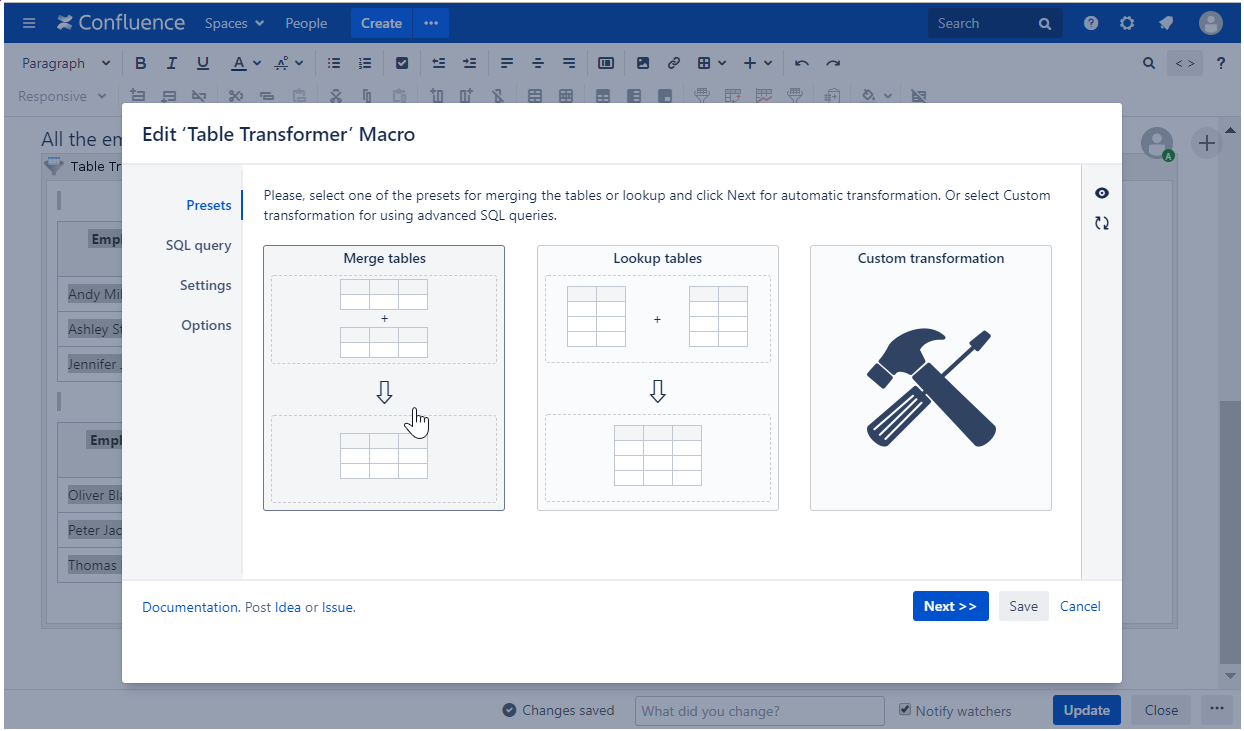Open the Spaces dropdown menu

pos(234,23)
